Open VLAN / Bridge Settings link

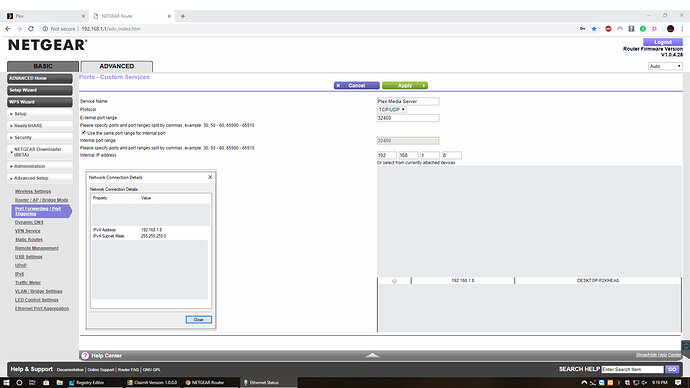pos(39,291)
